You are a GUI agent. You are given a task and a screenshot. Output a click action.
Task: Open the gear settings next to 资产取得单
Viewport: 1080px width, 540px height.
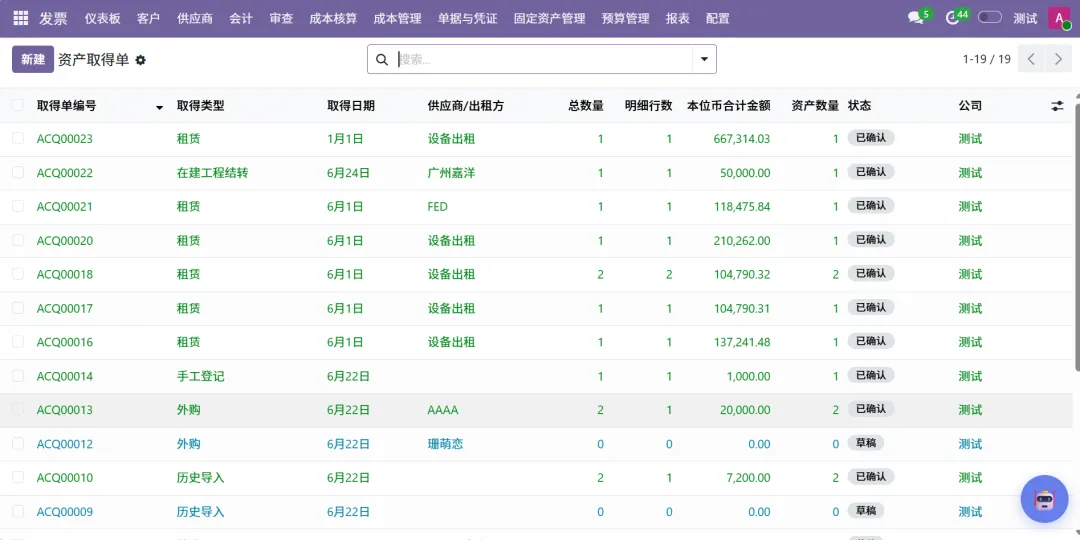point(141,60)
